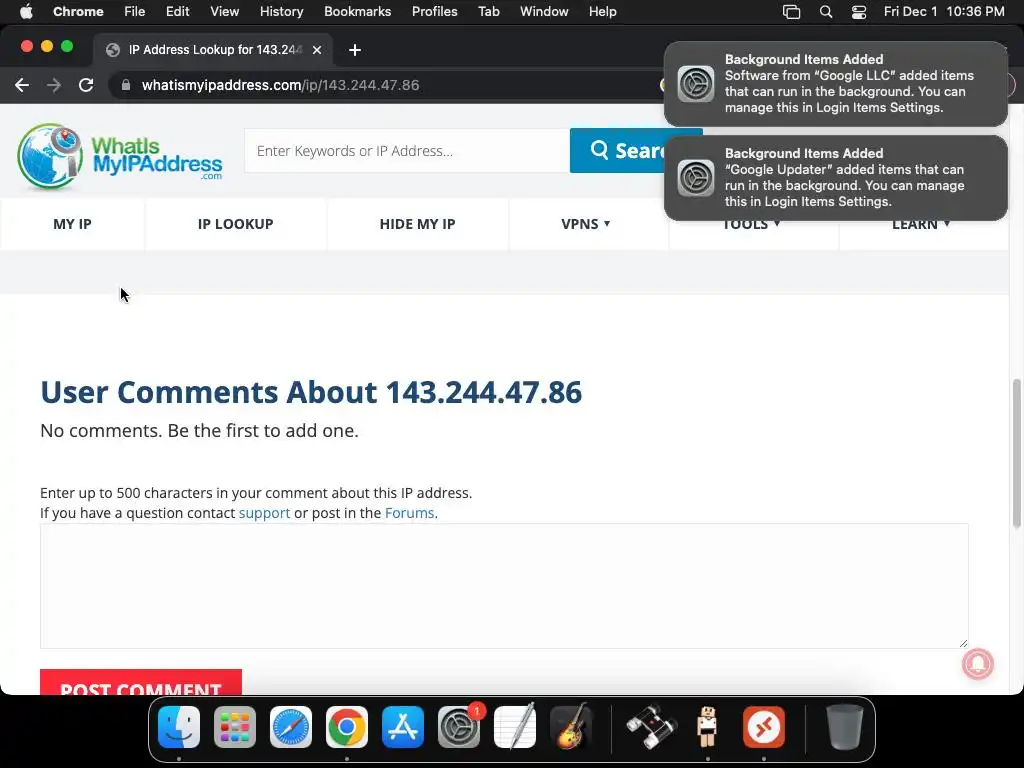The image size is (1024, 768).
Task: Click the Google Updater background items notification
Action: coord(835,178)
